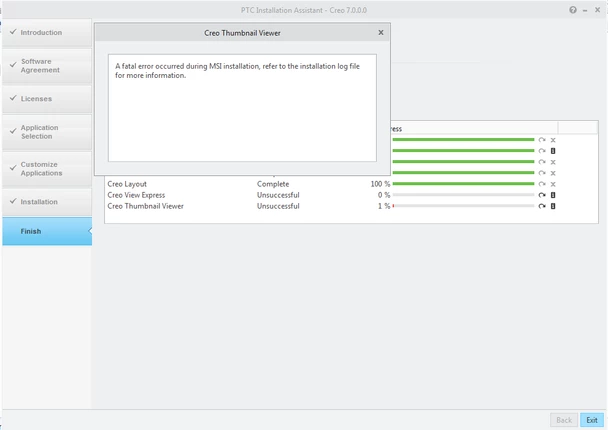Select the 'Creo View Express' application name

pos(136,195)
